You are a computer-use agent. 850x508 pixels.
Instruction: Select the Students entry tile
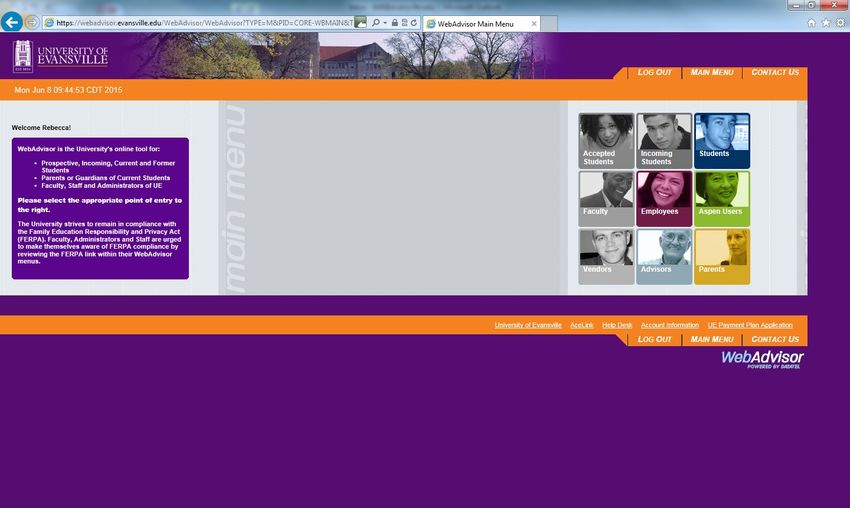[x=722, y=141]
